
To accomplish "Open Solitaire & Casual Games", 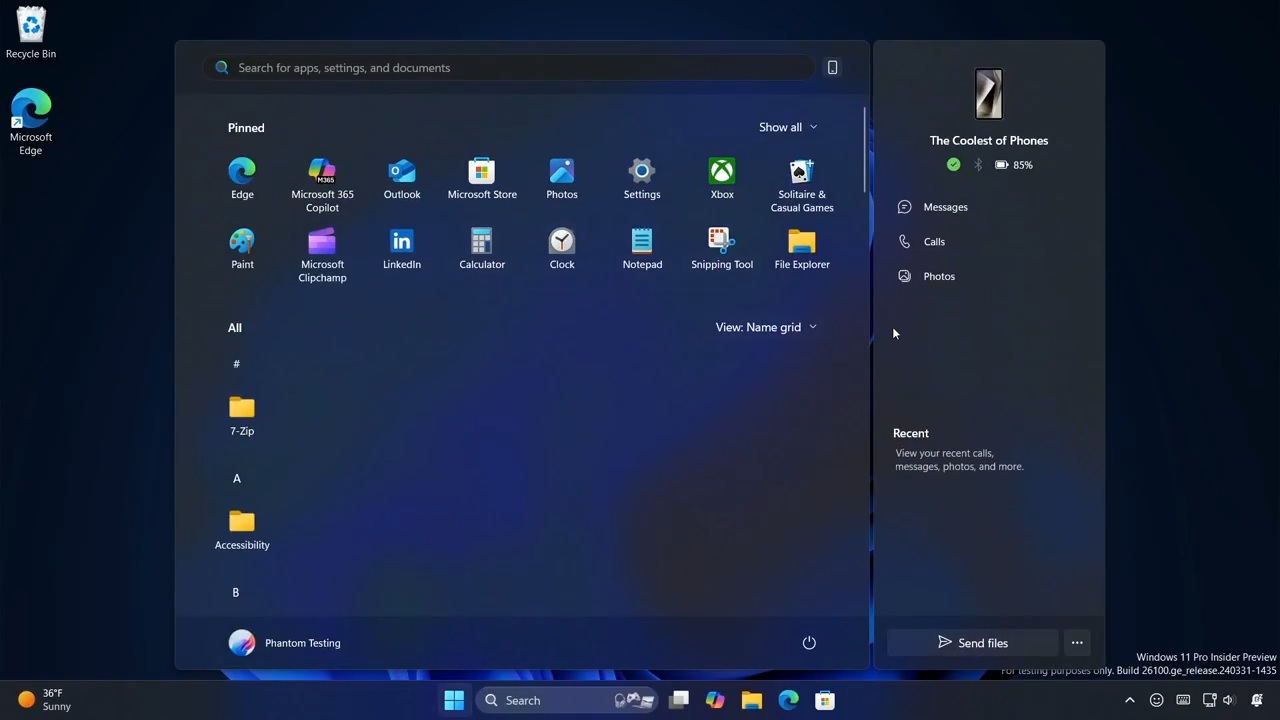I will click(x=802, y=186).
